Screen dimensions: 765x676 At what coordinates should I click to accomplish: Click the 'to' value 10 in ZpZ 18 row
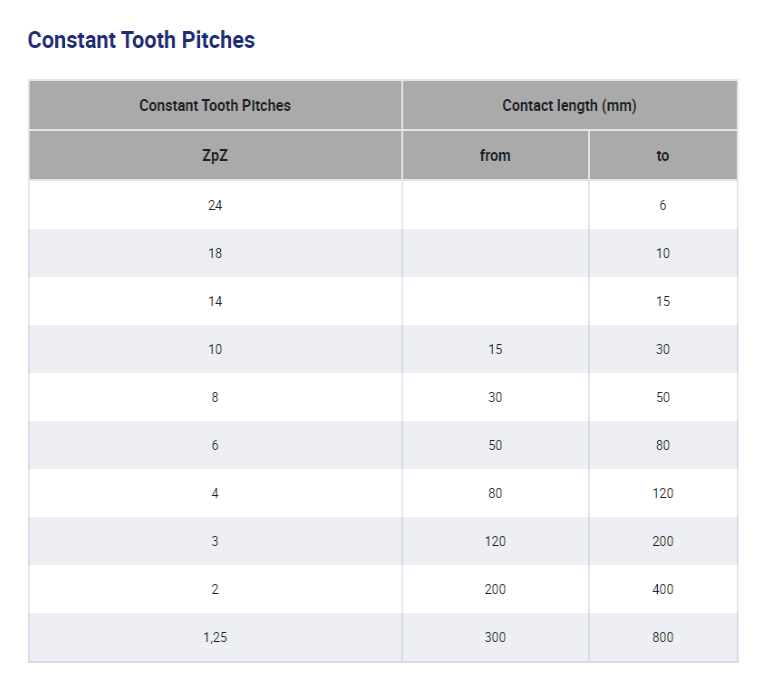pos(663,253)
